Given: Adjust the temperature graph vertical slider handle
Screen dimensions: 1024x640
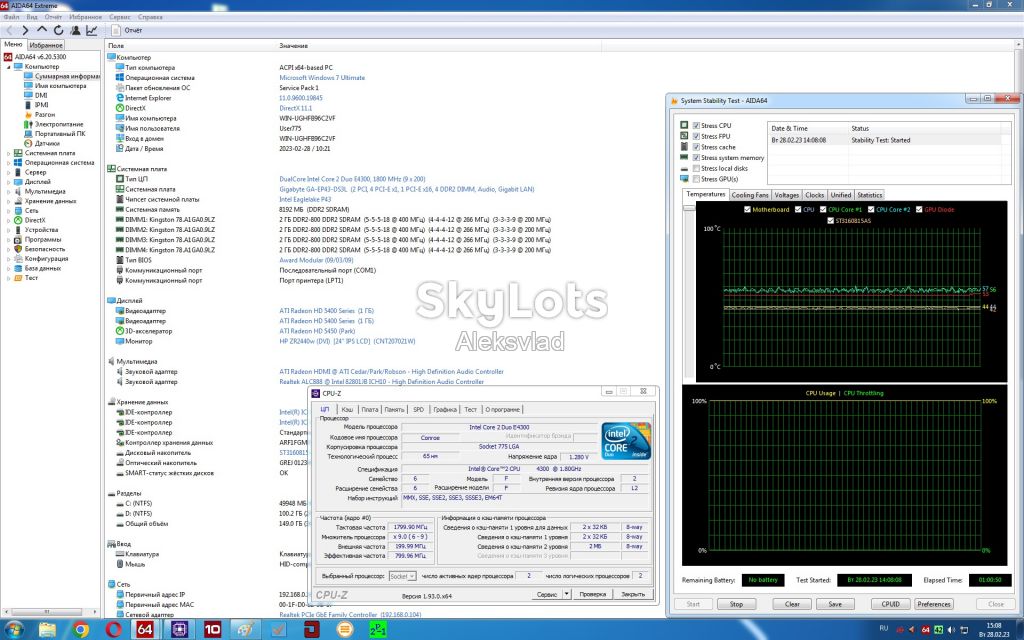Looking at the screenshot, I should 689,208.
